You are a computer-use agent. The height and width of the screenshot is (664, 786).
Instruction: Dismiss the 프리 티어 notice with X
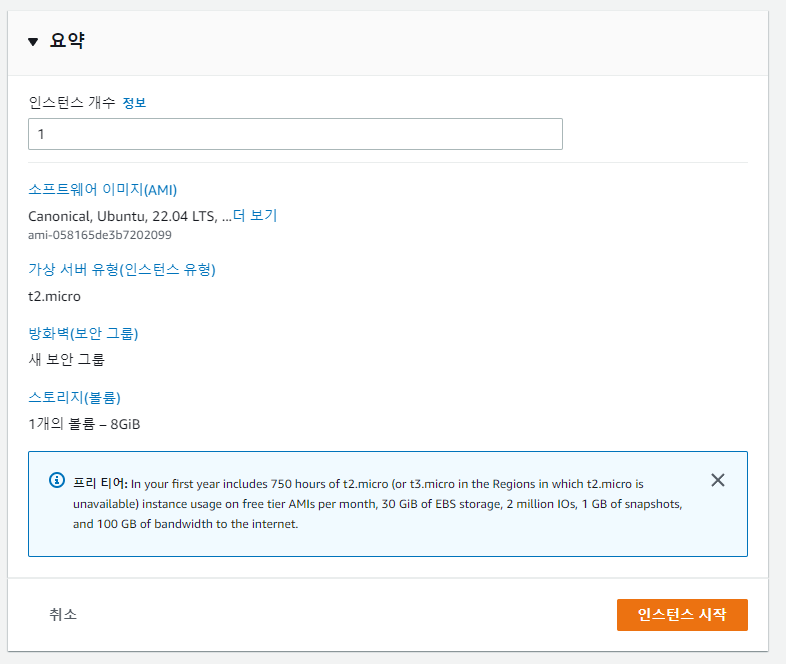coord(718,480)
